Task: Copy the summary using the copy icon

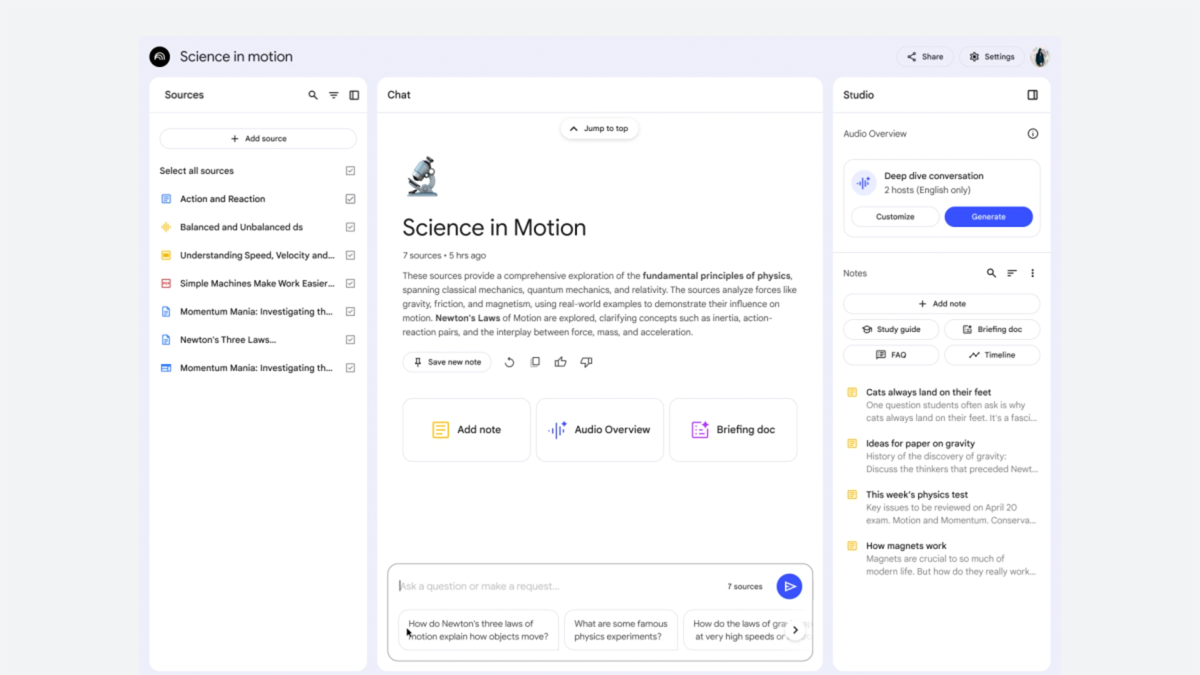Action: tap(534, 362)
